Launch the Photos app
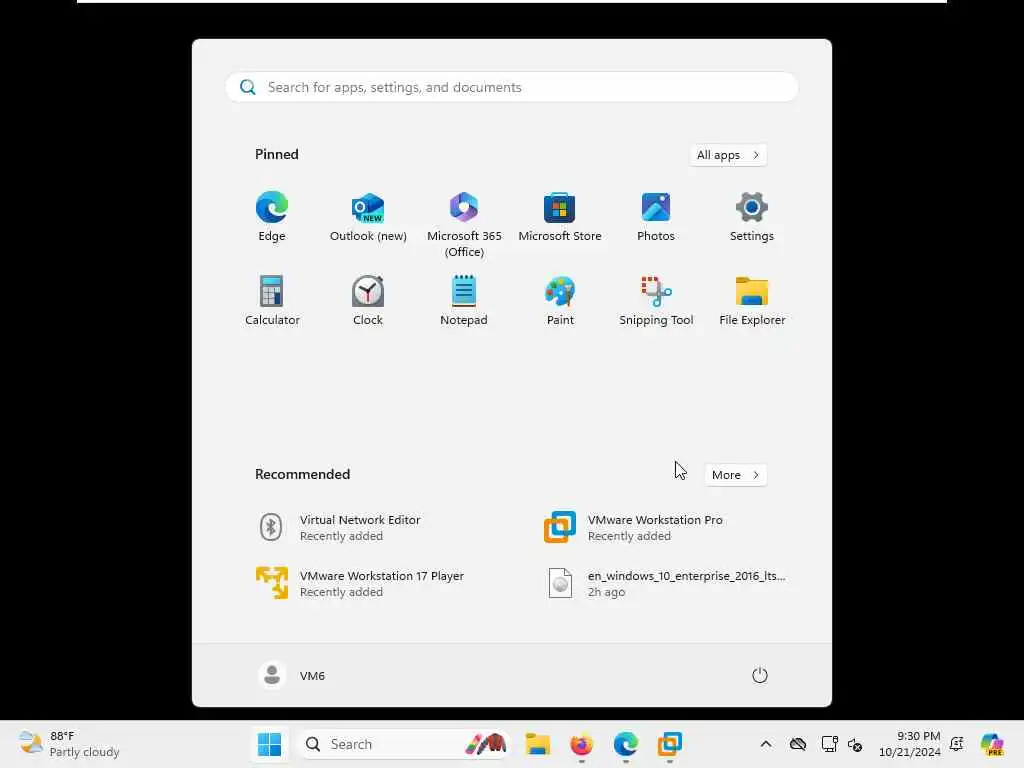1024x768 pixels. (x=656, y=217)
